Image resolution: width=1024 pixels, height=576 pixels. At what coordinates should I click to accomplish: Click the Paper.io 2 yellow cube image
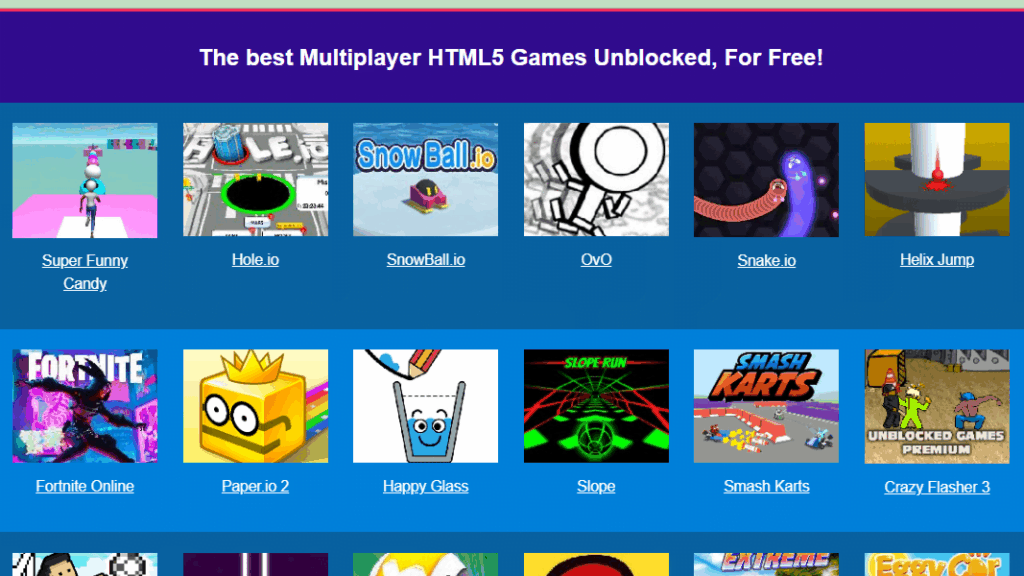coord(255,406)
